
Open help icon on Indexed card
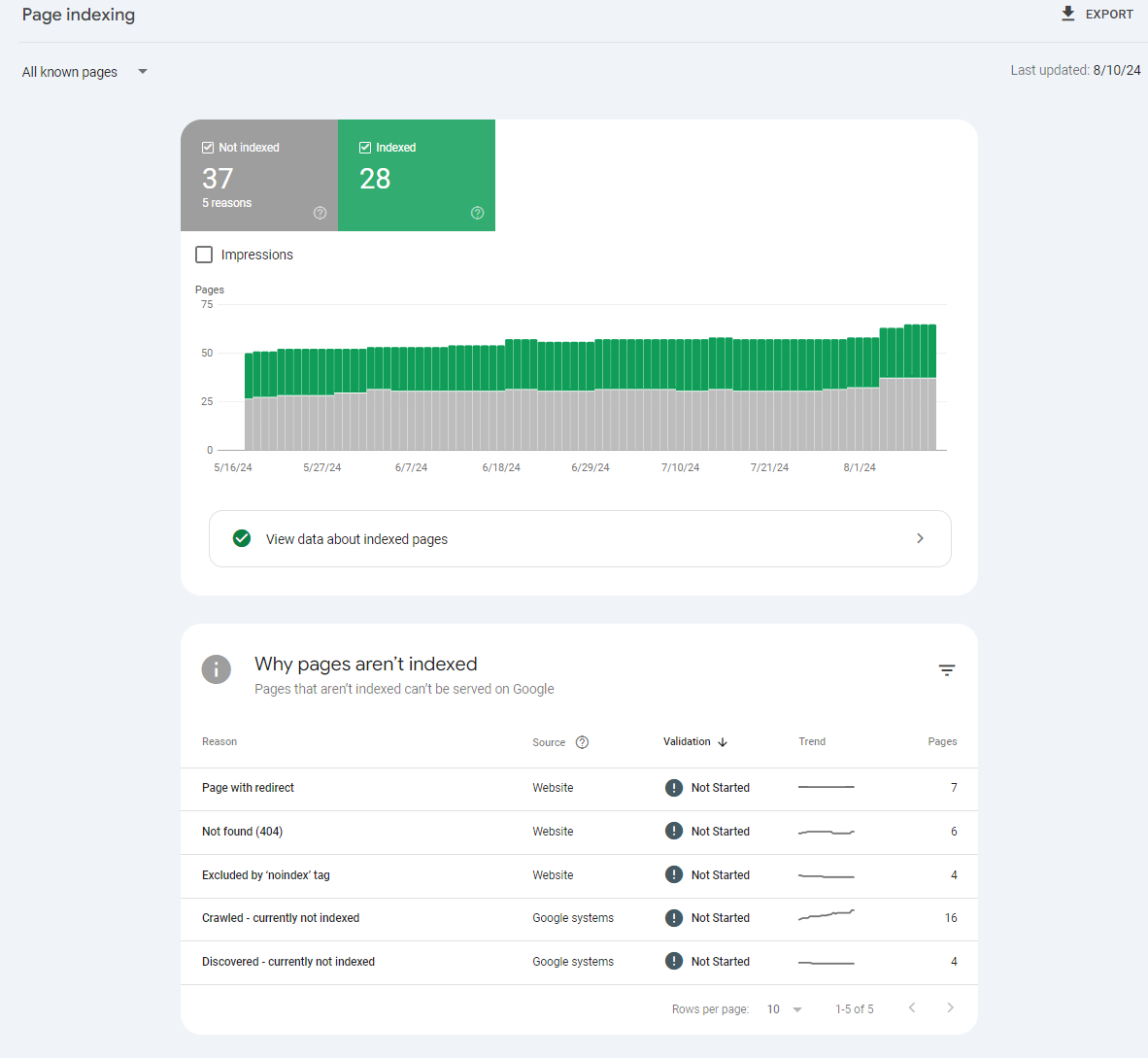pos(477,213)
